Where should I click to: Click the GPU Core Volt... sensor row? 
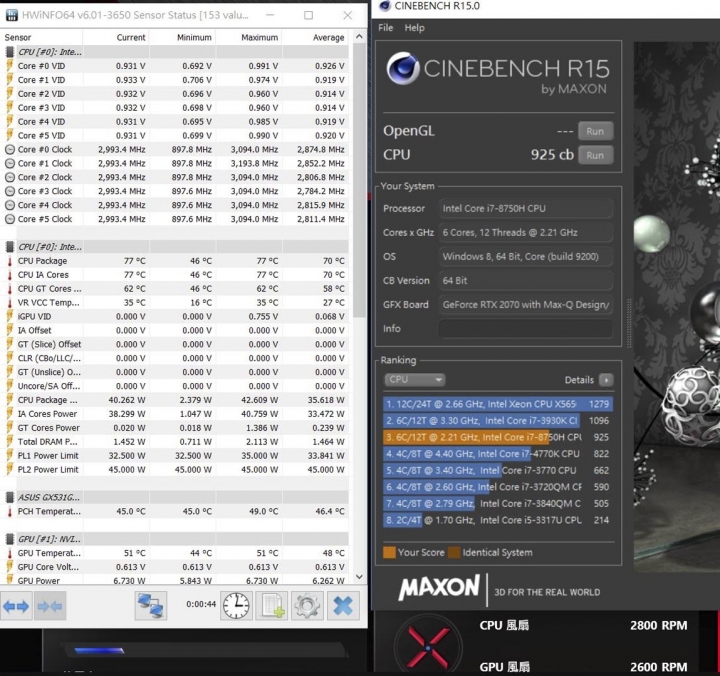tap(174, 567)
